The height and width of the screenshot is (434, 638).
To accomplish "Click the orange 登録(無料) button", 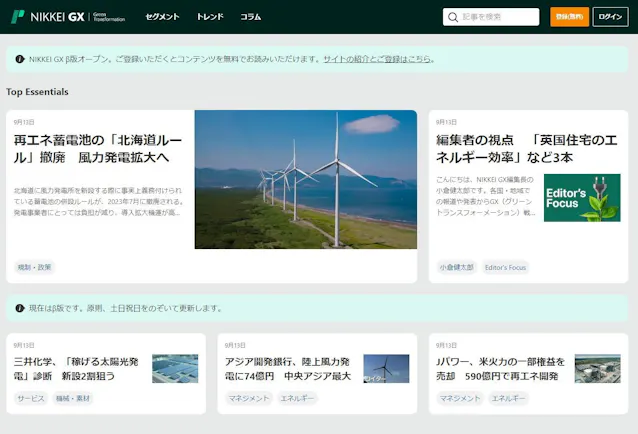I will (x=569, y=17).
